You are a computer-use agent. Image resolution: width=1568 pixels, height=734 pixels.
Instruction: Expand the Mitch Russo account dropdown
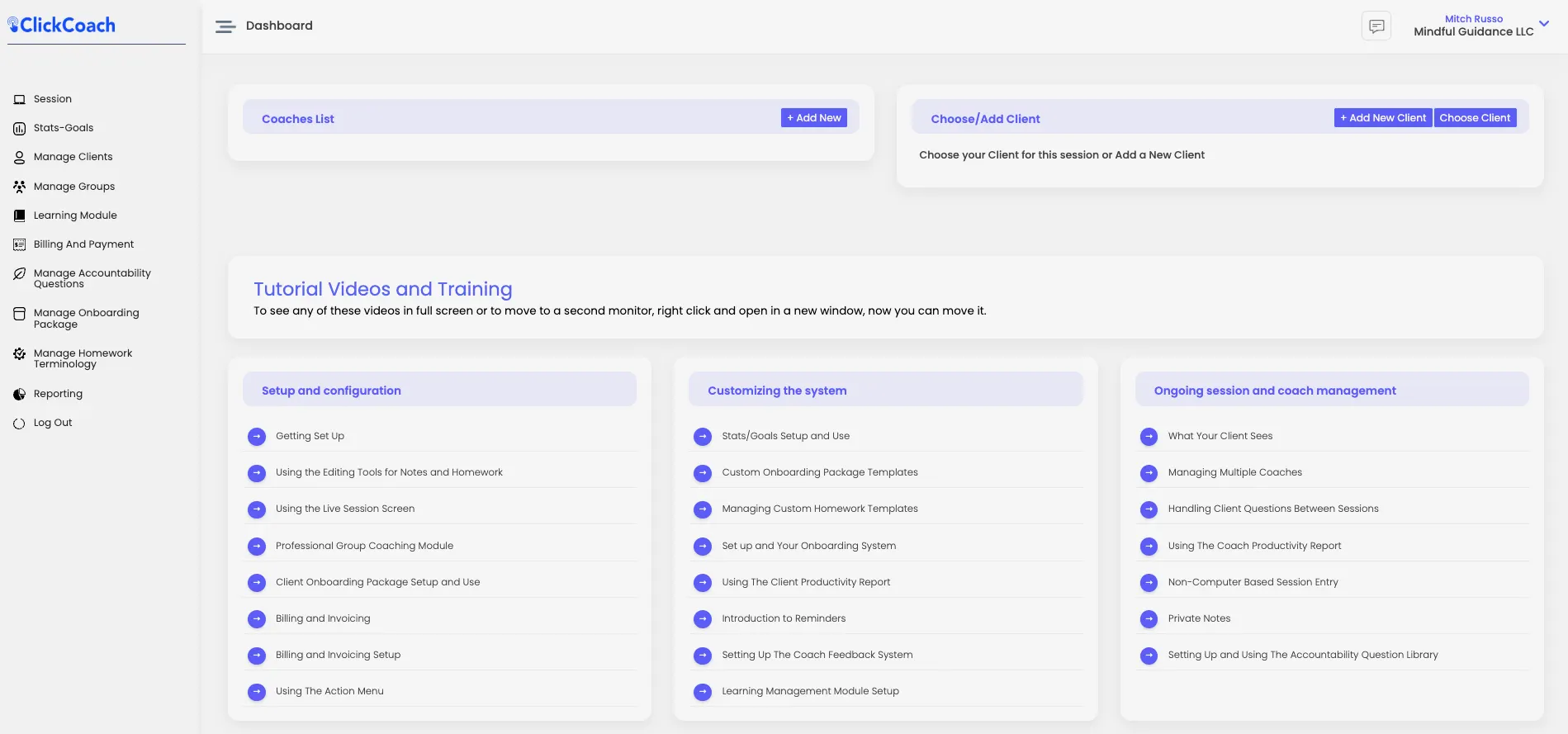[x=1544, y=24]
